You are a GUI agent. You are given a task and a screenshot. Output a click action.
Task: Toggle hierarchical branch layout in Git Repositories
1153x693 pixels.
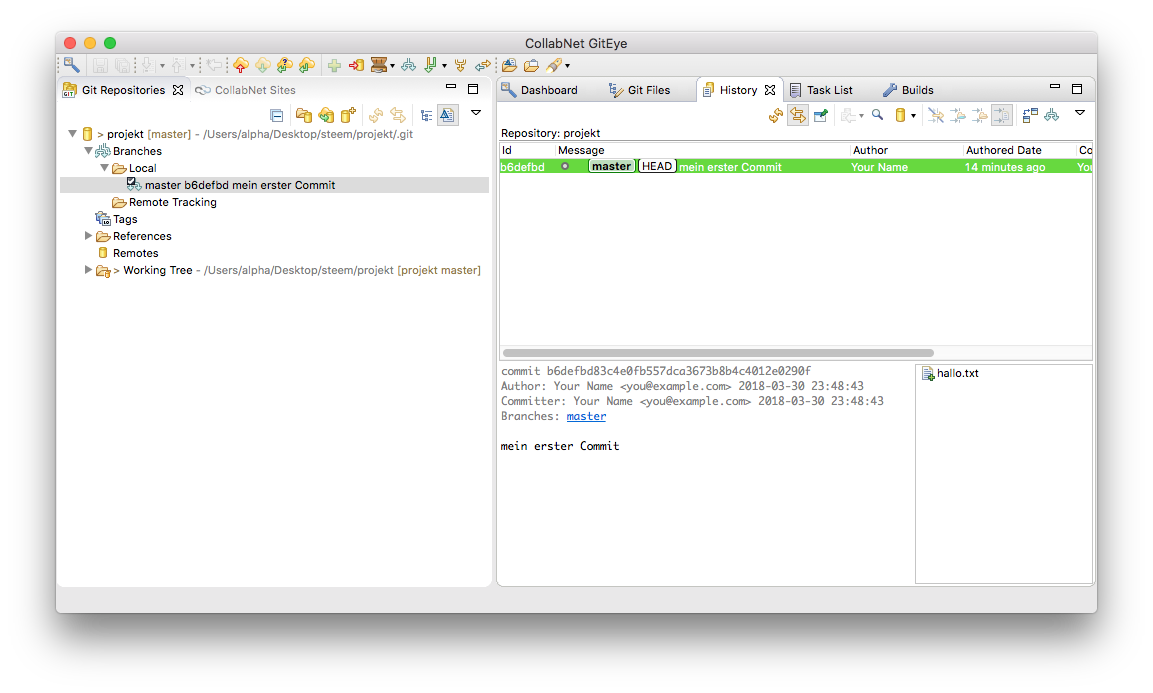426,115
